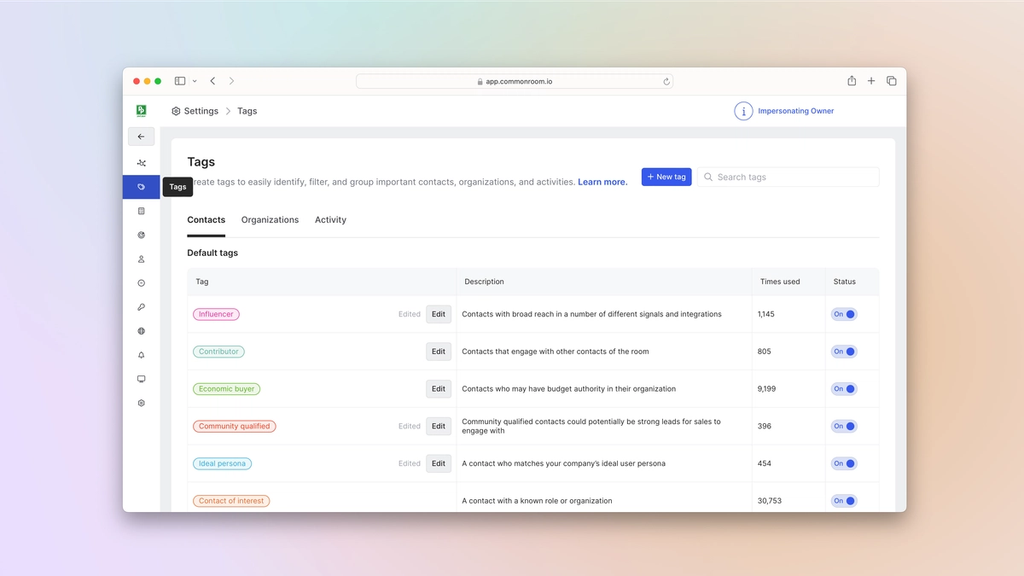Open the table grid icon in sidebar
Viewport: 1024px width, 576px height.
pos(141,211)
